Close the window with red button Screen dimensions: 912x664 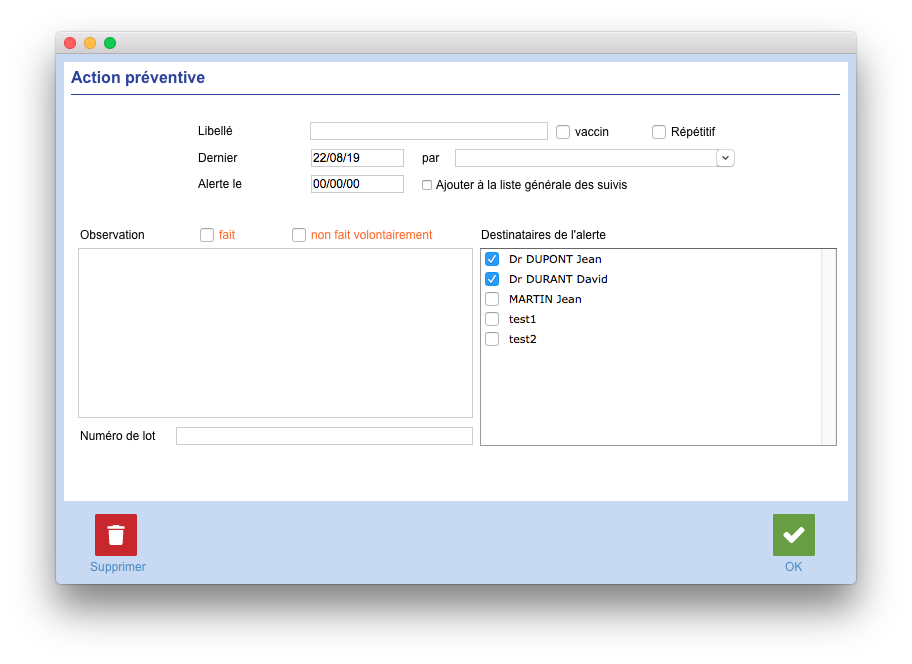click(70, 43)
